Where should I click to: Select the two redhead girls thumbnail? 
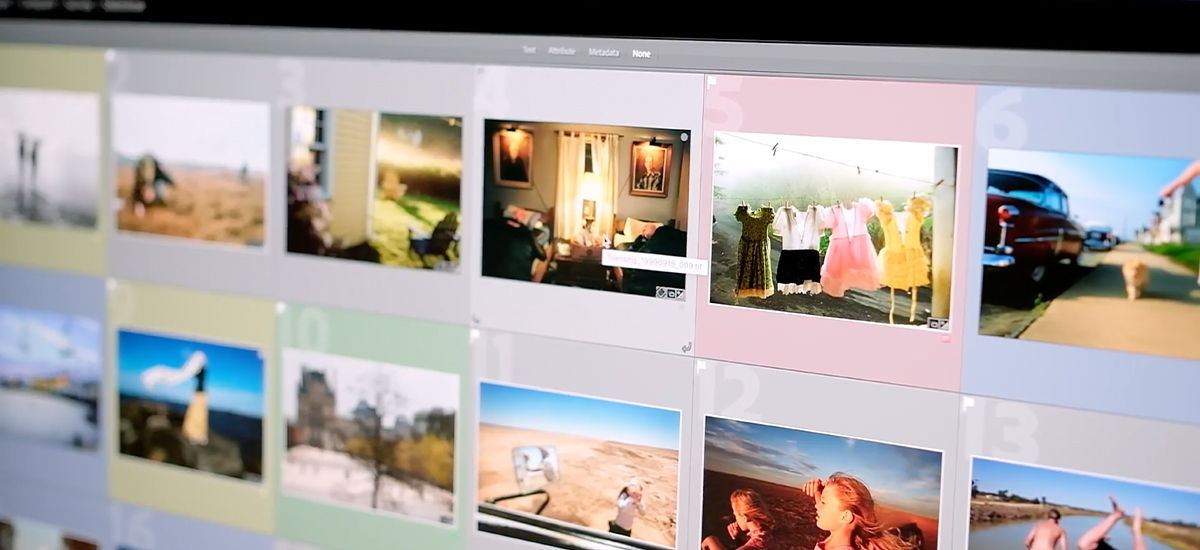[x=822, y=484]
